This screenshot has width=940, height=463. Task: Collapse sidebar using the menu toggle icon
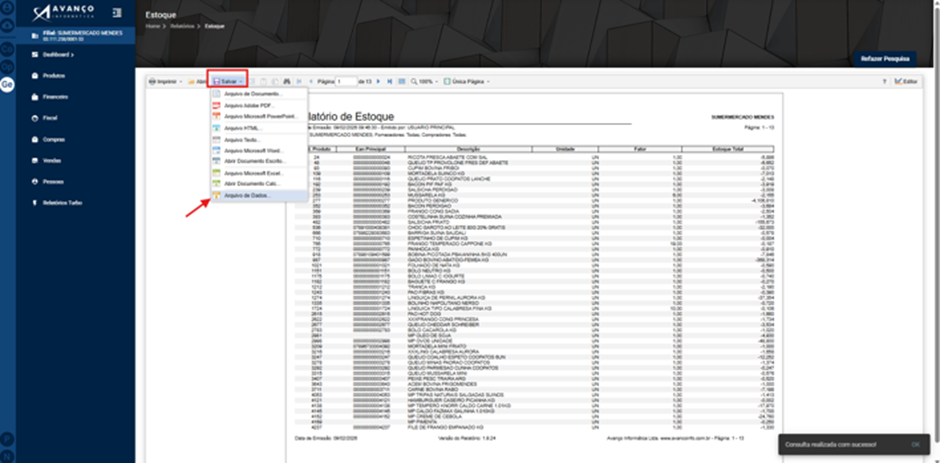click(117, 12)
